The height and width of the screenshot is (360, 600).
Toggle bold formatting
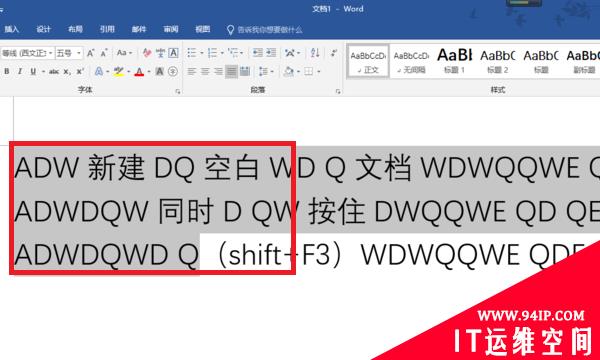tap(7, 72)
